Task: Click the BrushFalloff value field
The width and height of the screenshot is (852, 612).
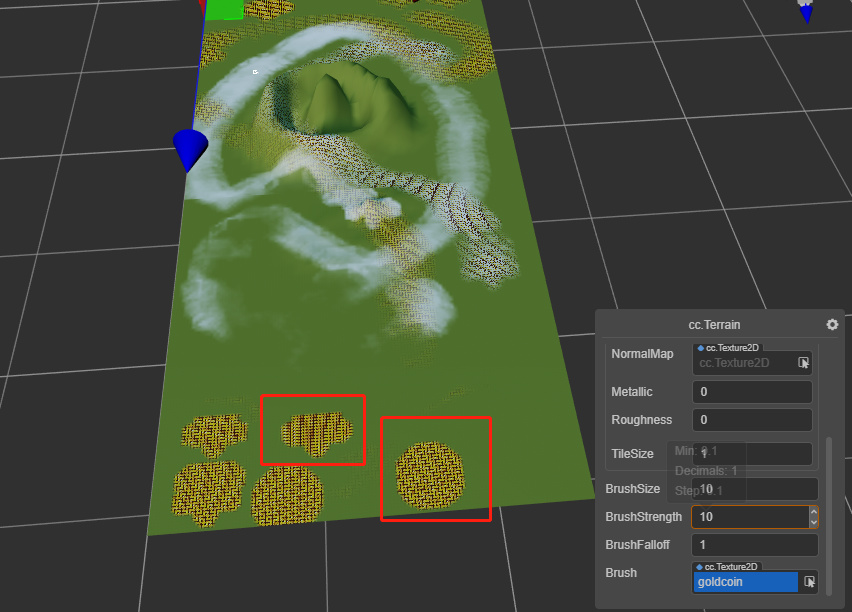Action: [x=755, y=545]
